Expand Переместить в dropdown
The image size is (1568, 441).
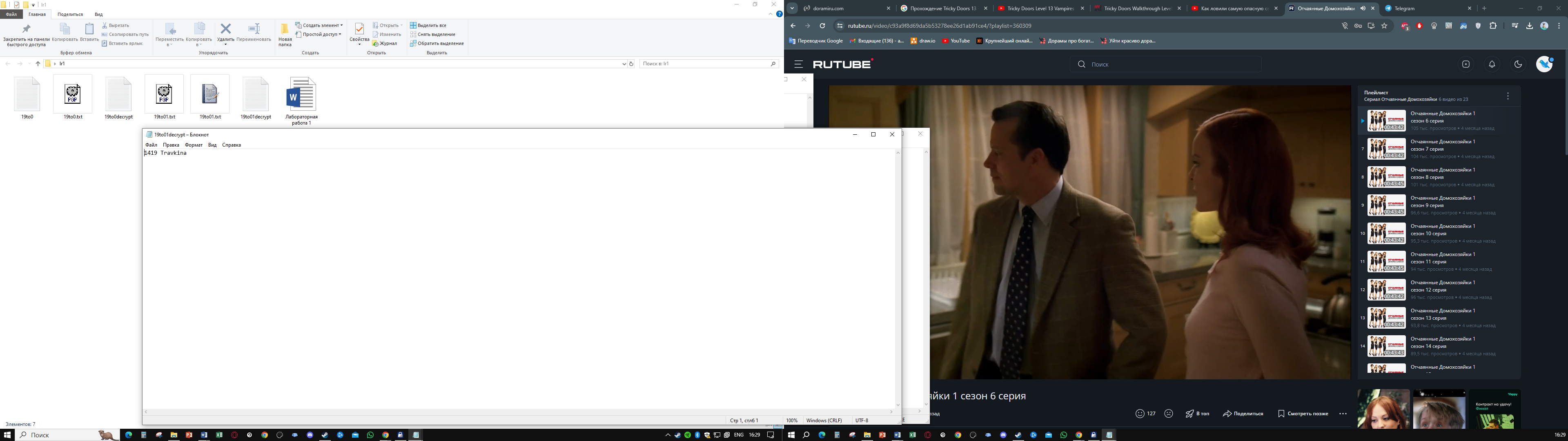pyautogui.click(x=170, y=36)
